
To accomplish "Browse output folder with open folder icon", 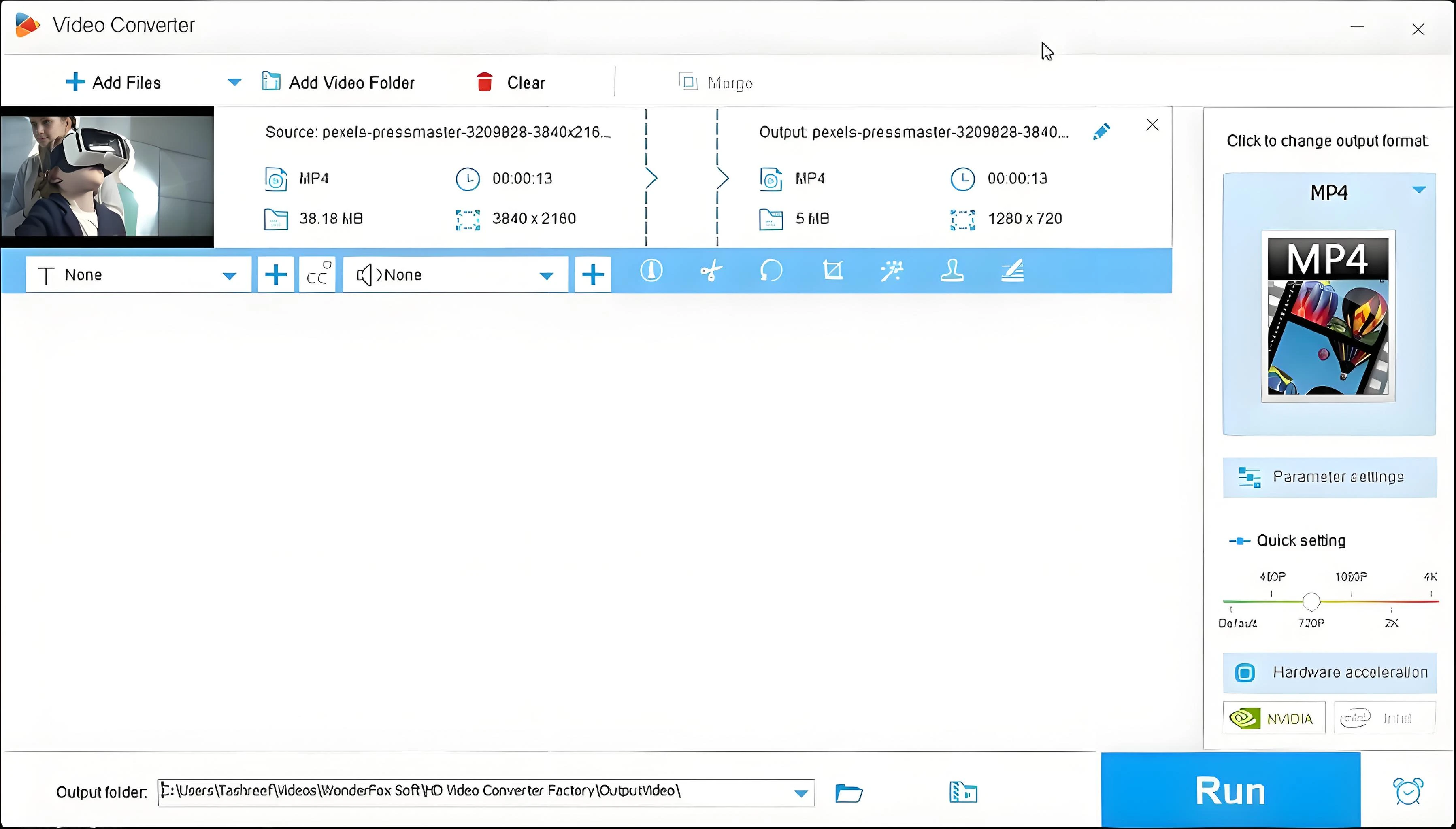I will (849, 793).
